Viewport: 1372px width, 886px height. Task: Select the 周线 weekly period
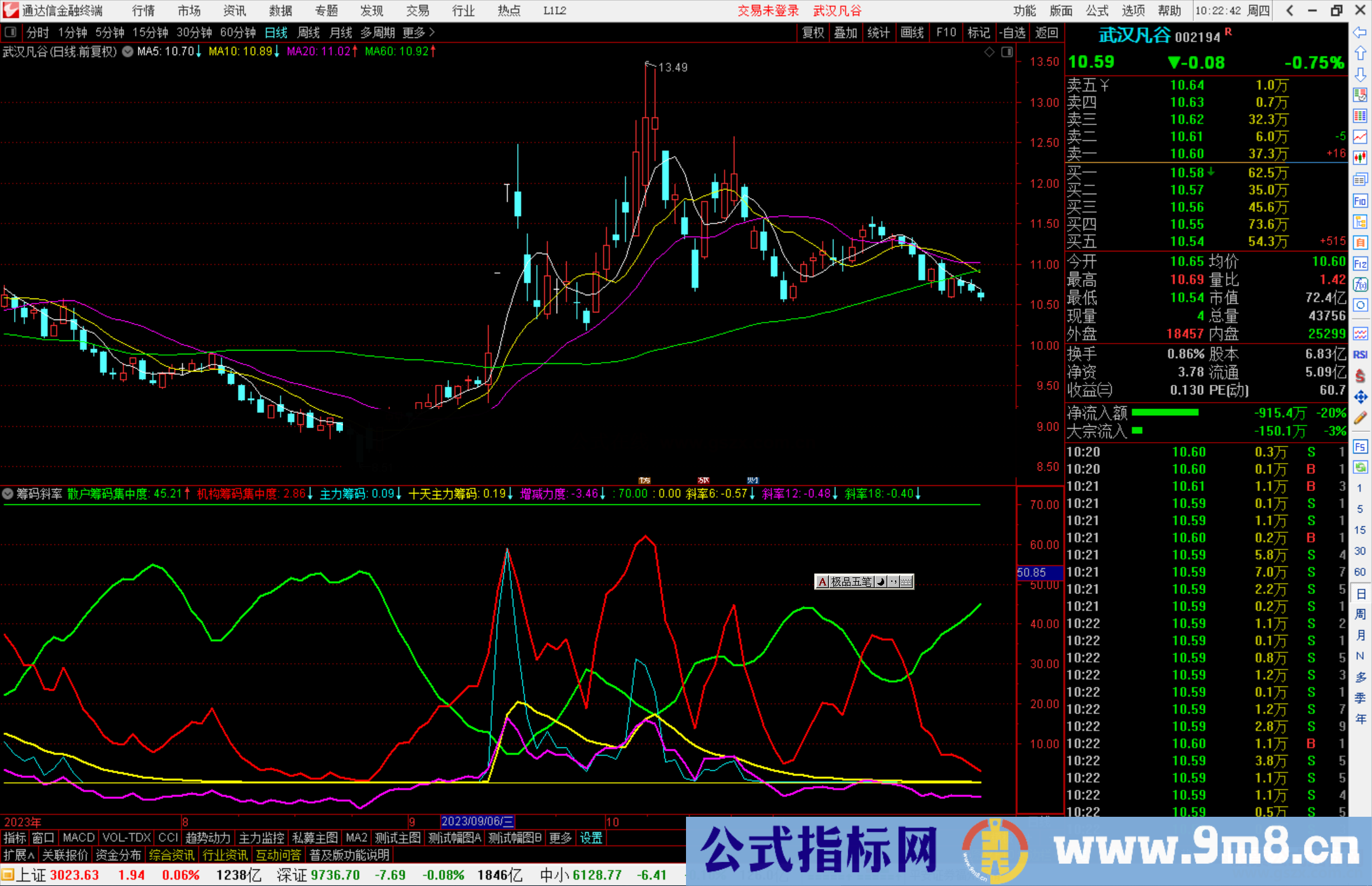click(309, 32)
